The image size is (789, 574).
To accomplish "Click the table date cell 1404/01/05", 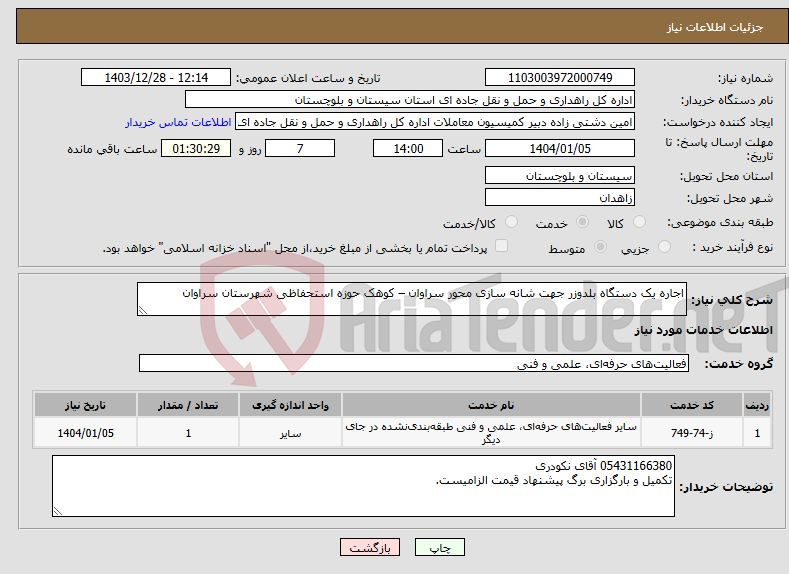I will click(85, 433).
